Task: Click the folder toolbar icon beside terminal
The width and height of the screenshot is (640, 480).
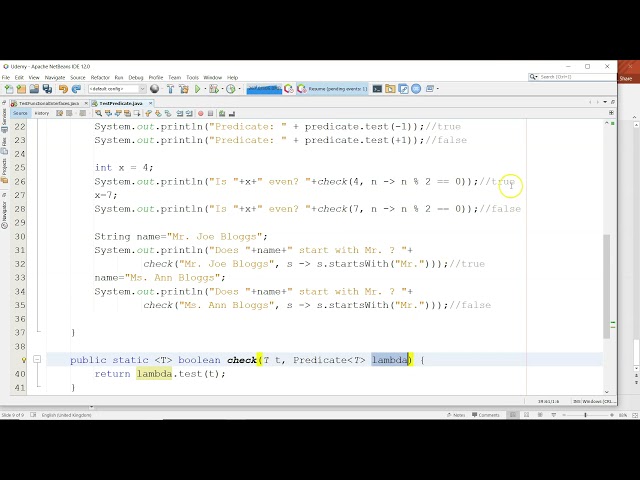Action: click(x=390, y=89)
